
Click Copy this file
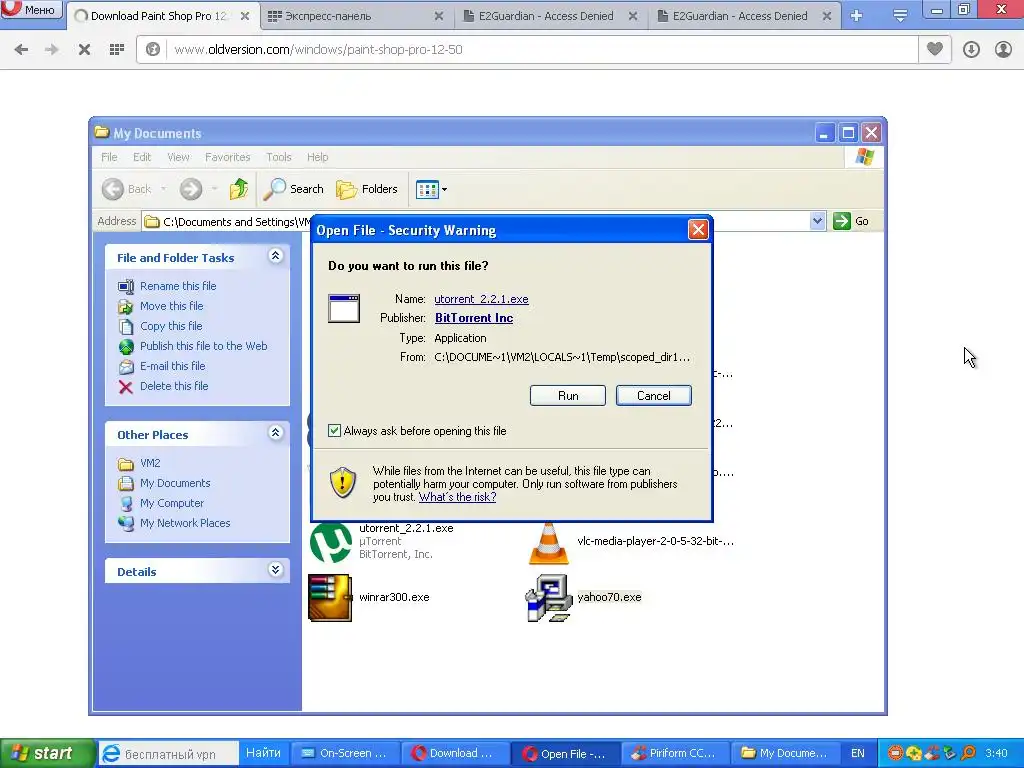point(171,326)
